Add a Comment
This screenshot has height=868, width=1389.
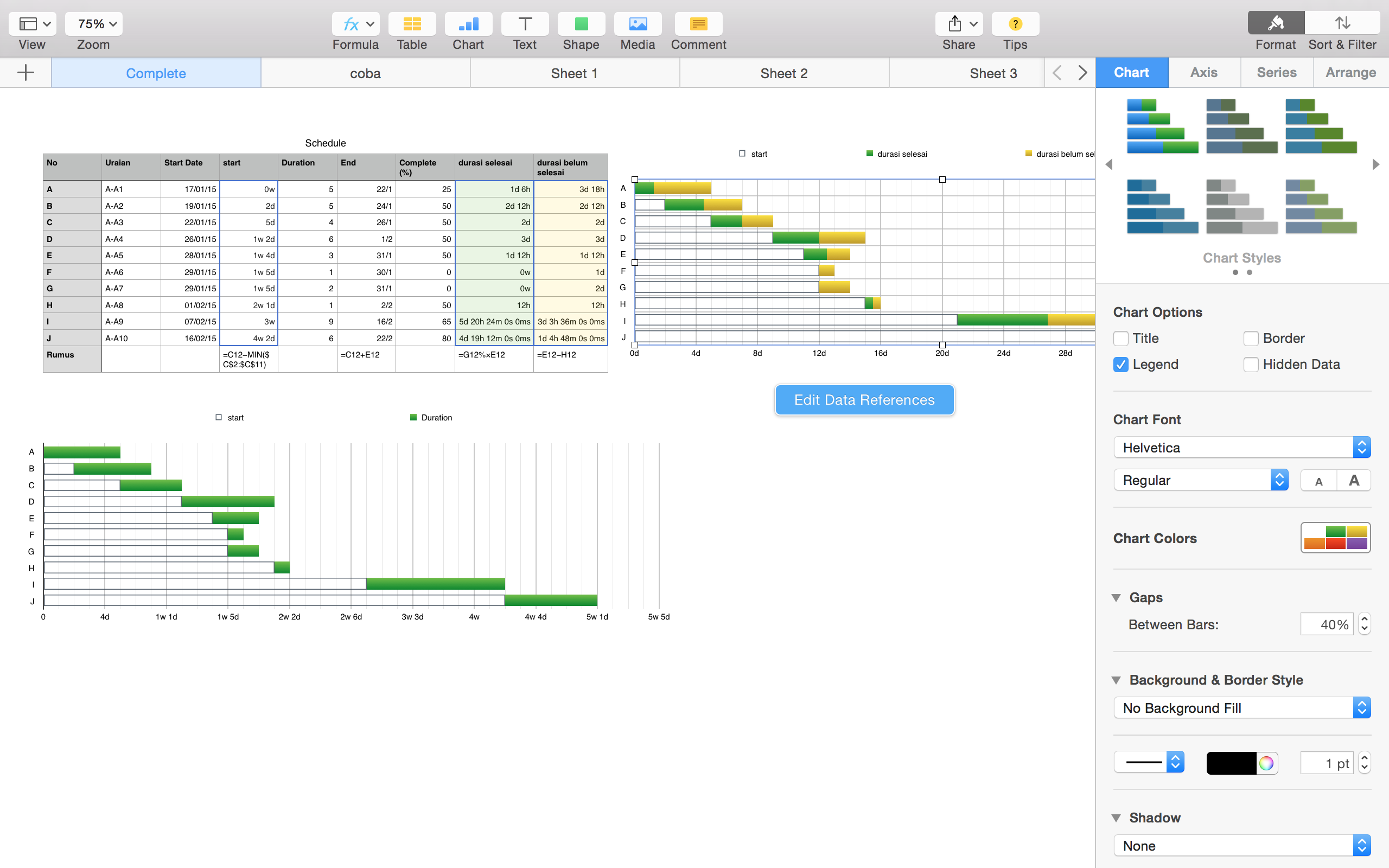coord(698,23)
